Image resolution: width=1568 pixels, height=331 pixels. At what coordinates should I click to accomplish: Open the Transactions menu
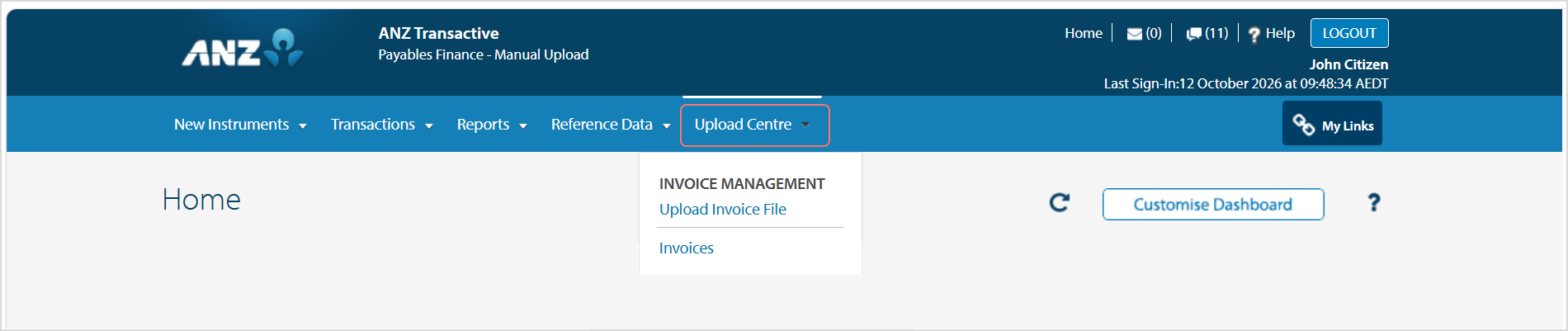[x=373, y=125]
